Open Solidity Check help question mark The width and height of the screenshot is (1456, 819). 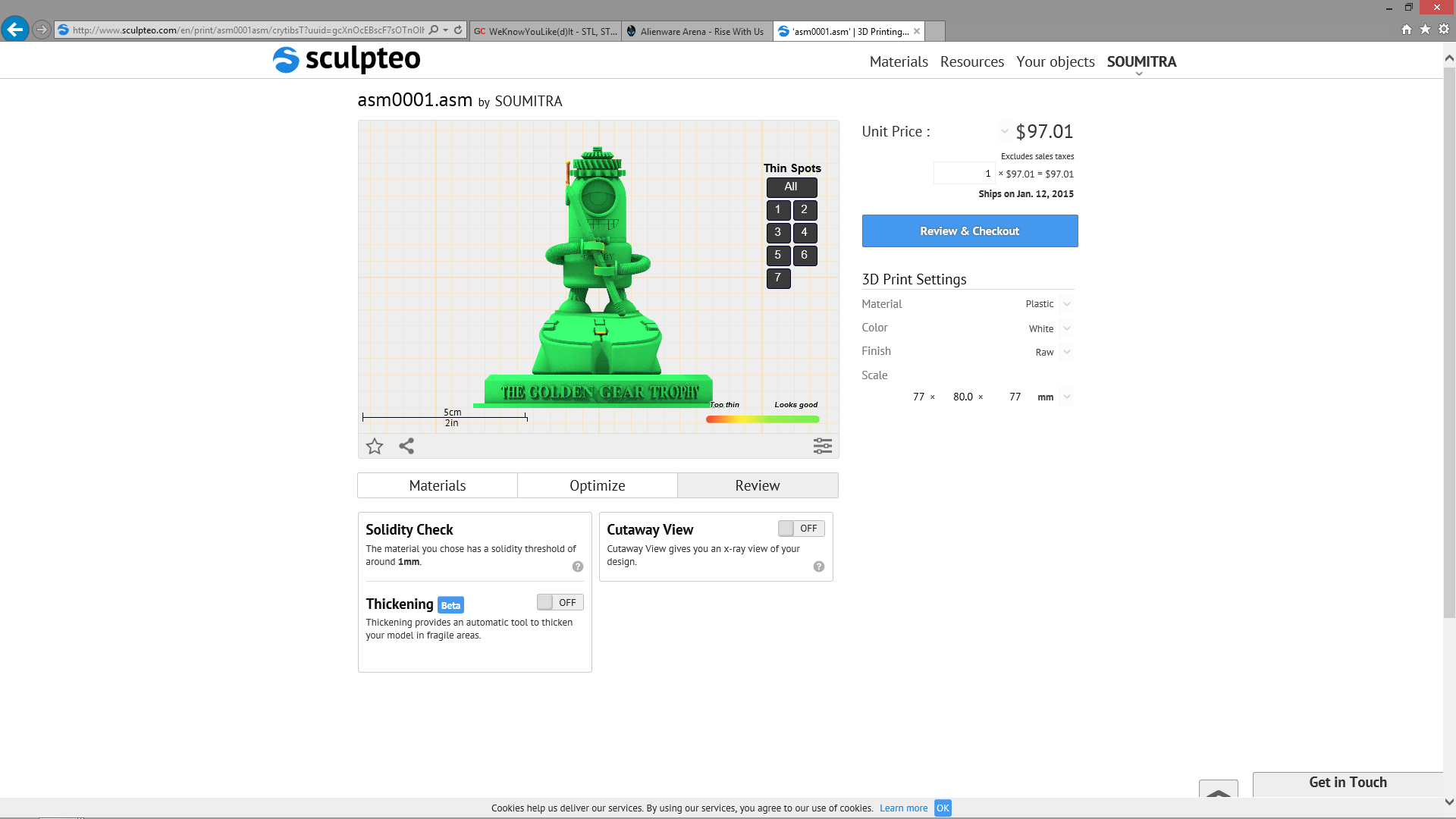coord(578,566)
